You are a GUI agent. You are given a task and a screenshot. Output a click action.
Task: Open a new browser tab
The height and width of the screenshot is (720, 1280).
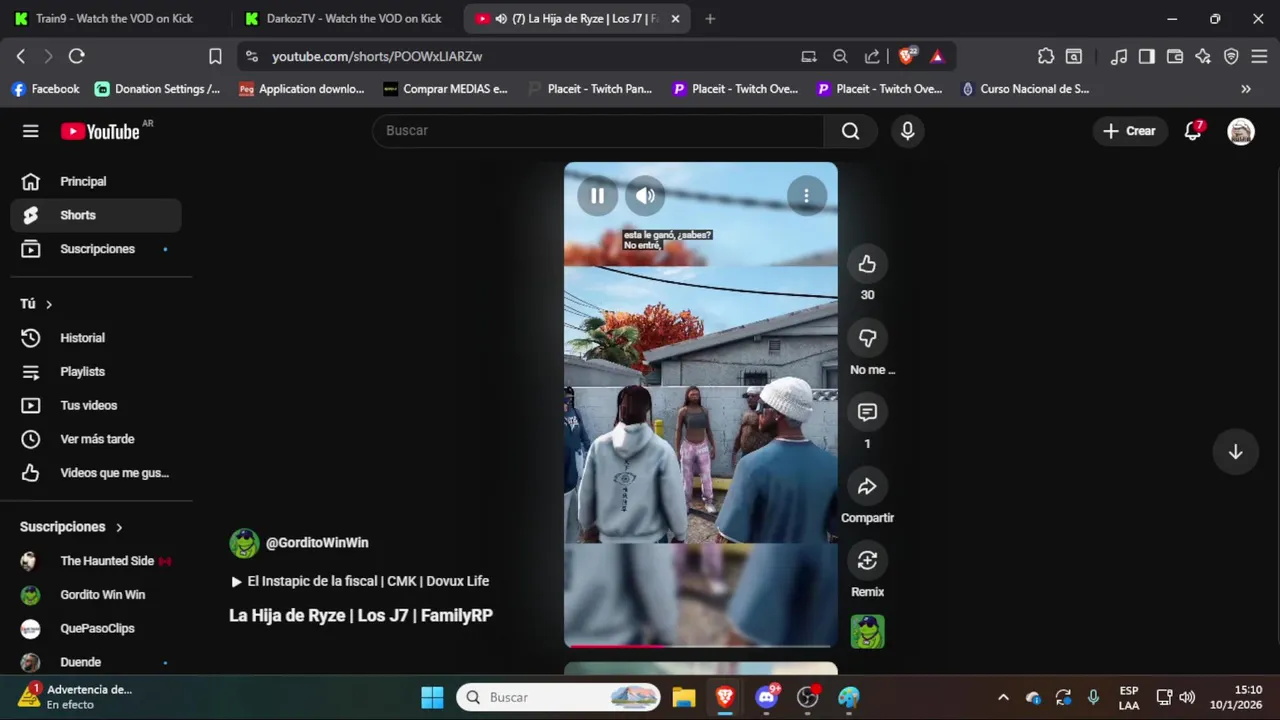710,19
